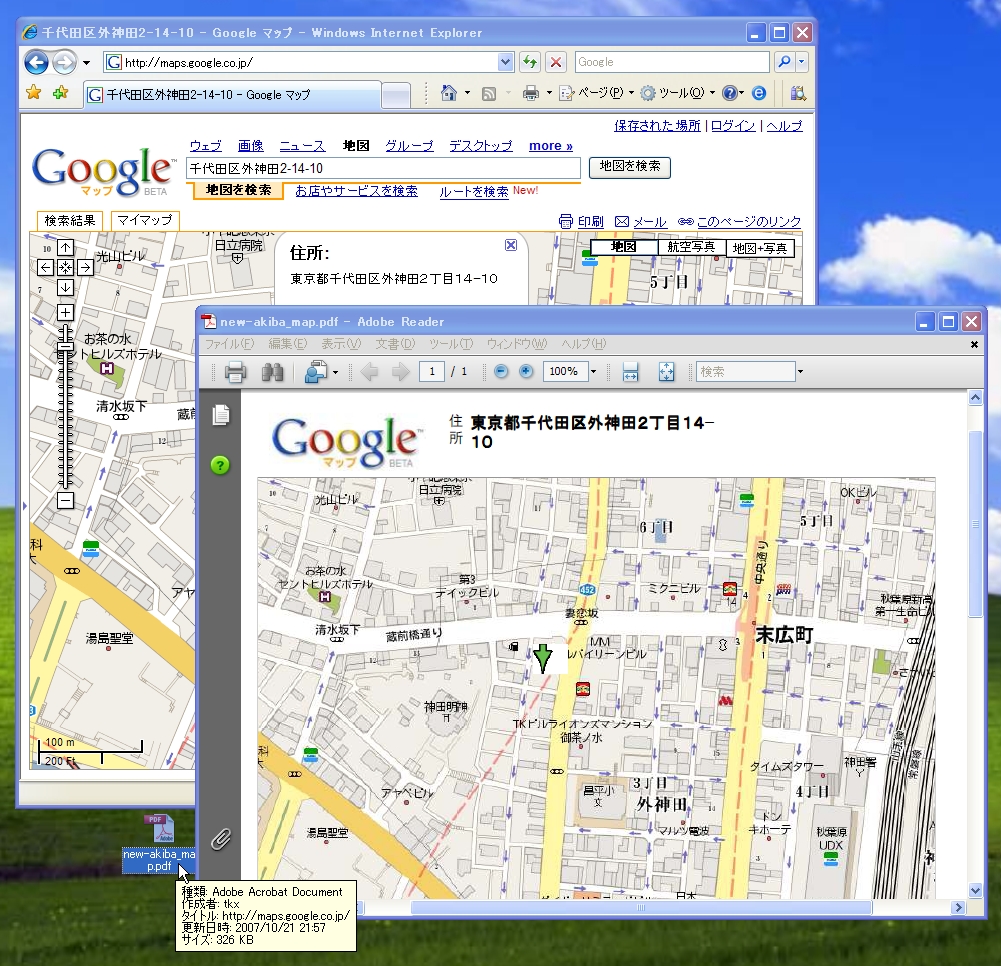Screen dimensions: 1001x966
Task: Click the map return-to-center button
Action: (65, 268)
